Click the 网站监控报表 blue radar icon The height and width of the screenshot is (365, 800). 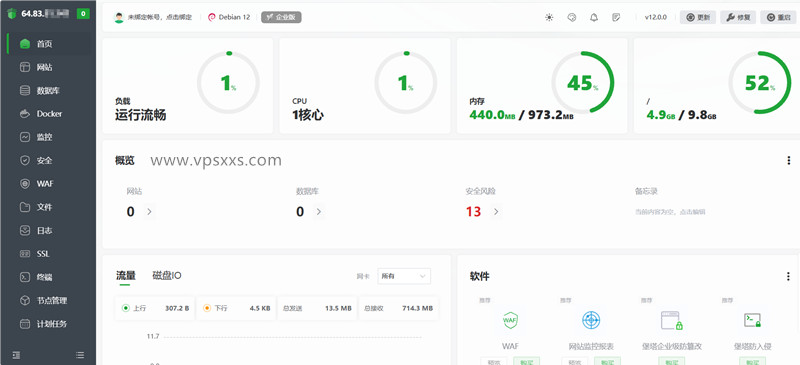tap(591, 321)
